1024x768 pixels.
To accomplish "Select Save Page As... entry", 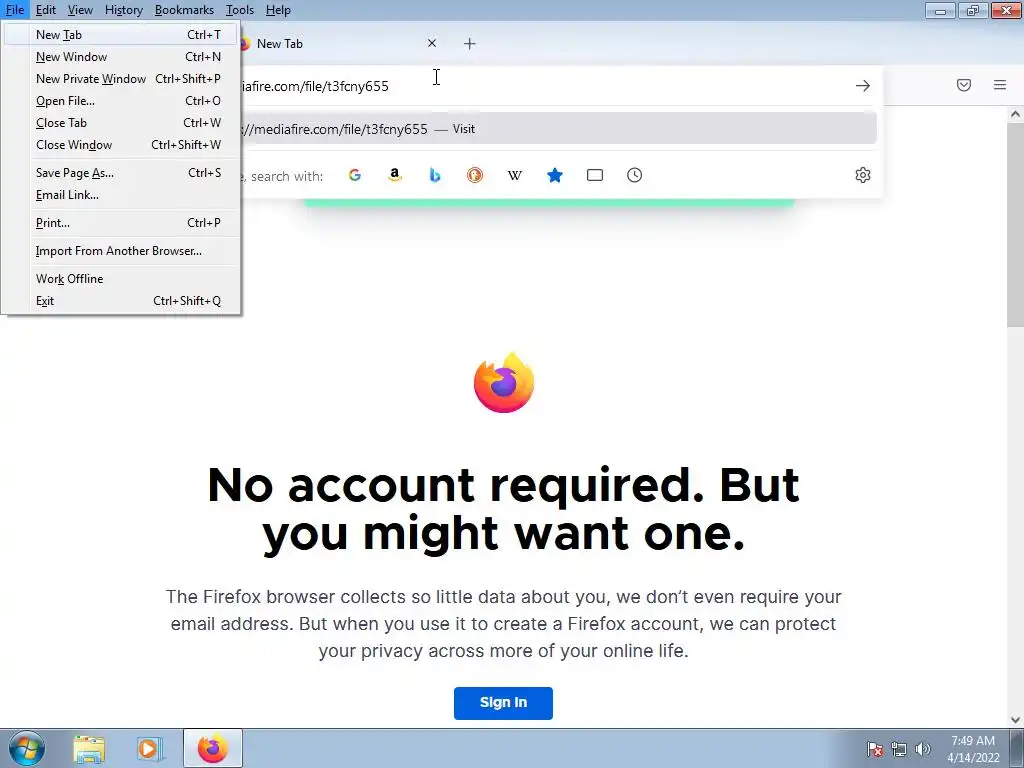I will click(x=121, y=172).
